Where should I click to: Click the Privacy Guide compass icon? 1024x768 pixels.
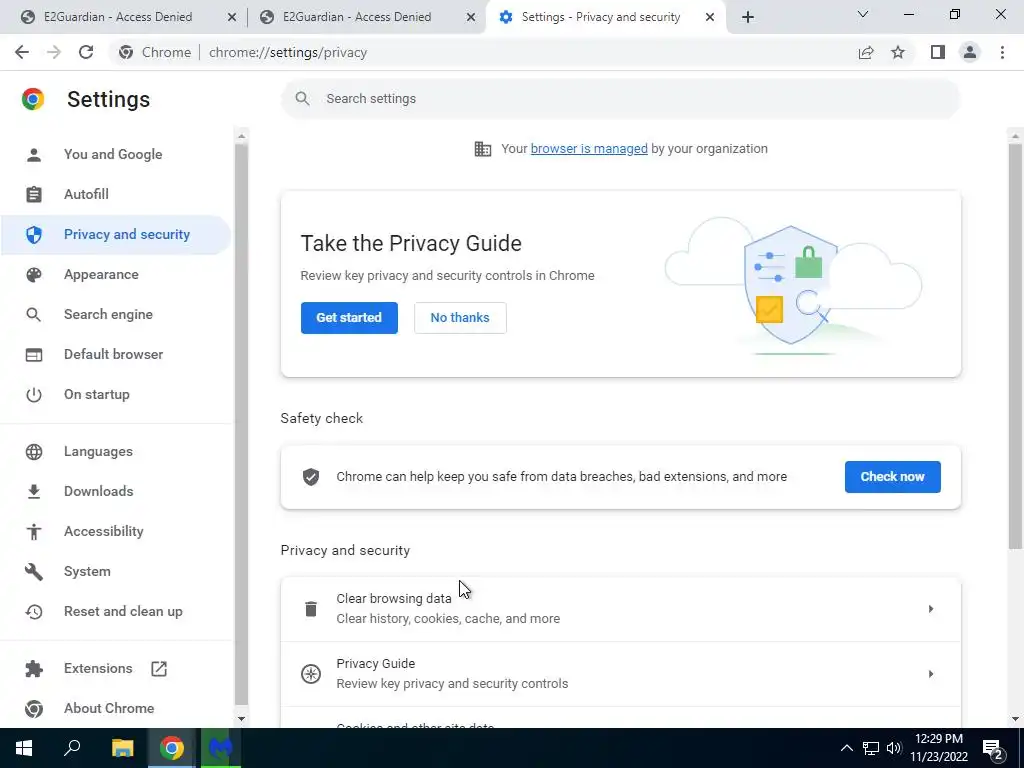[x=311, y=674]
